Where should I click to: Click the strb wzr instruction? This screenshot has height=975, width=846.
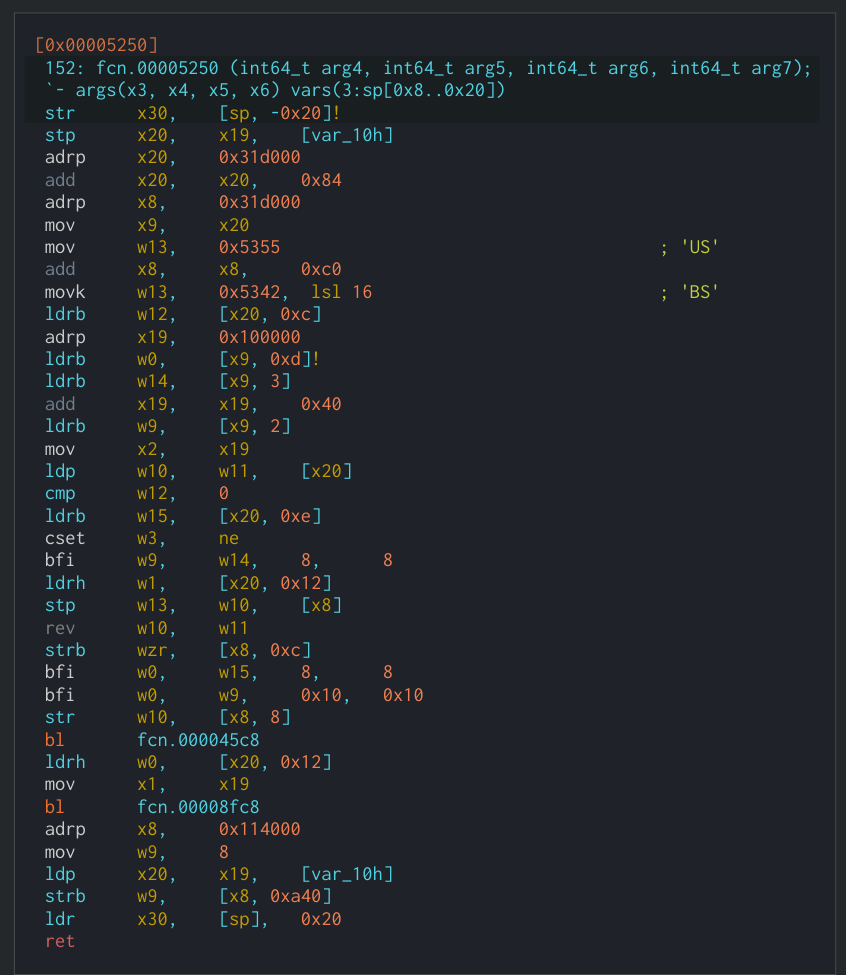point(177,650)
